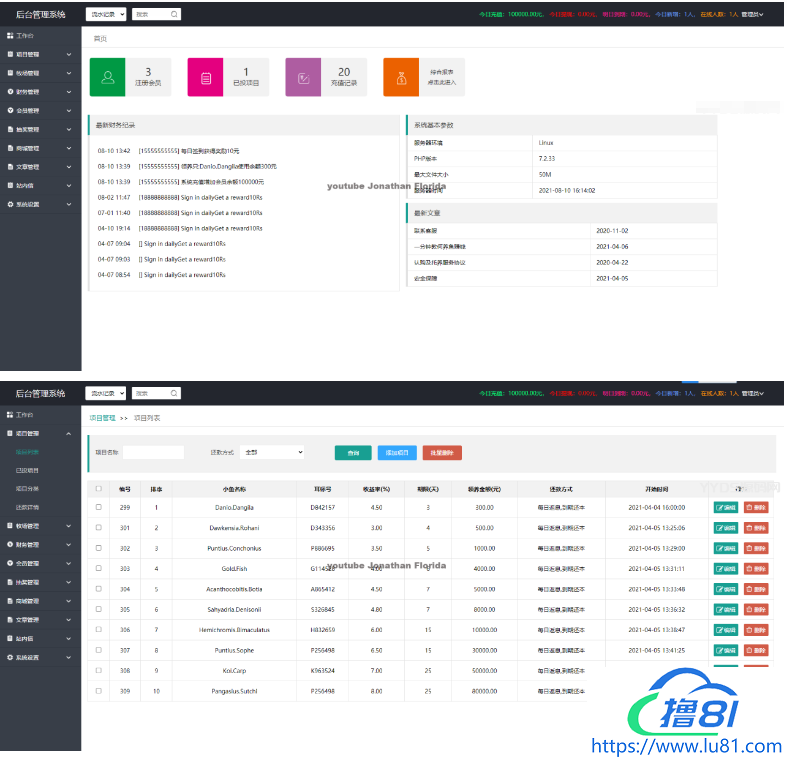Toggle the select-all checkbox in table header
The image size is (787, 757).
tap(98, 489)
